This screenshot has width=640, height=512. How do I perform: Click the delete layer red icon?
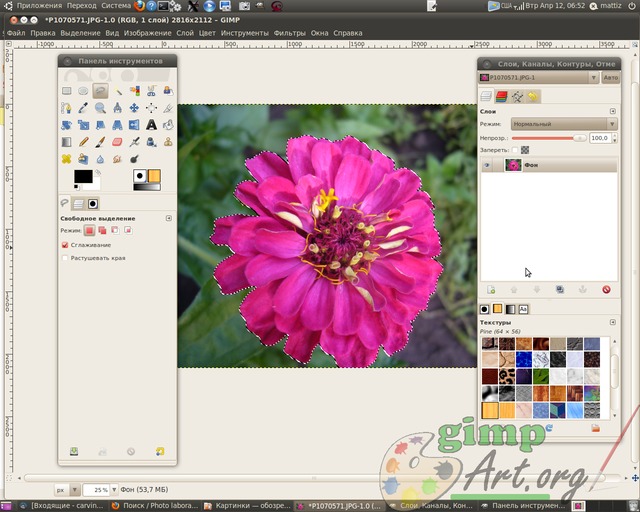(x=606, y=289)
